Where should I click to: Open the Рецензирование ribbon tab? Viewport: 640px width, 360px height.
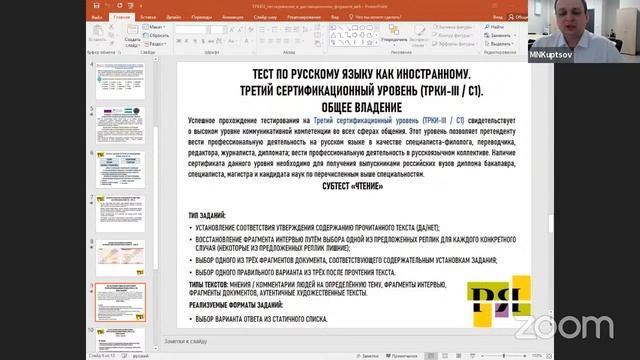[x=304, y=17]
